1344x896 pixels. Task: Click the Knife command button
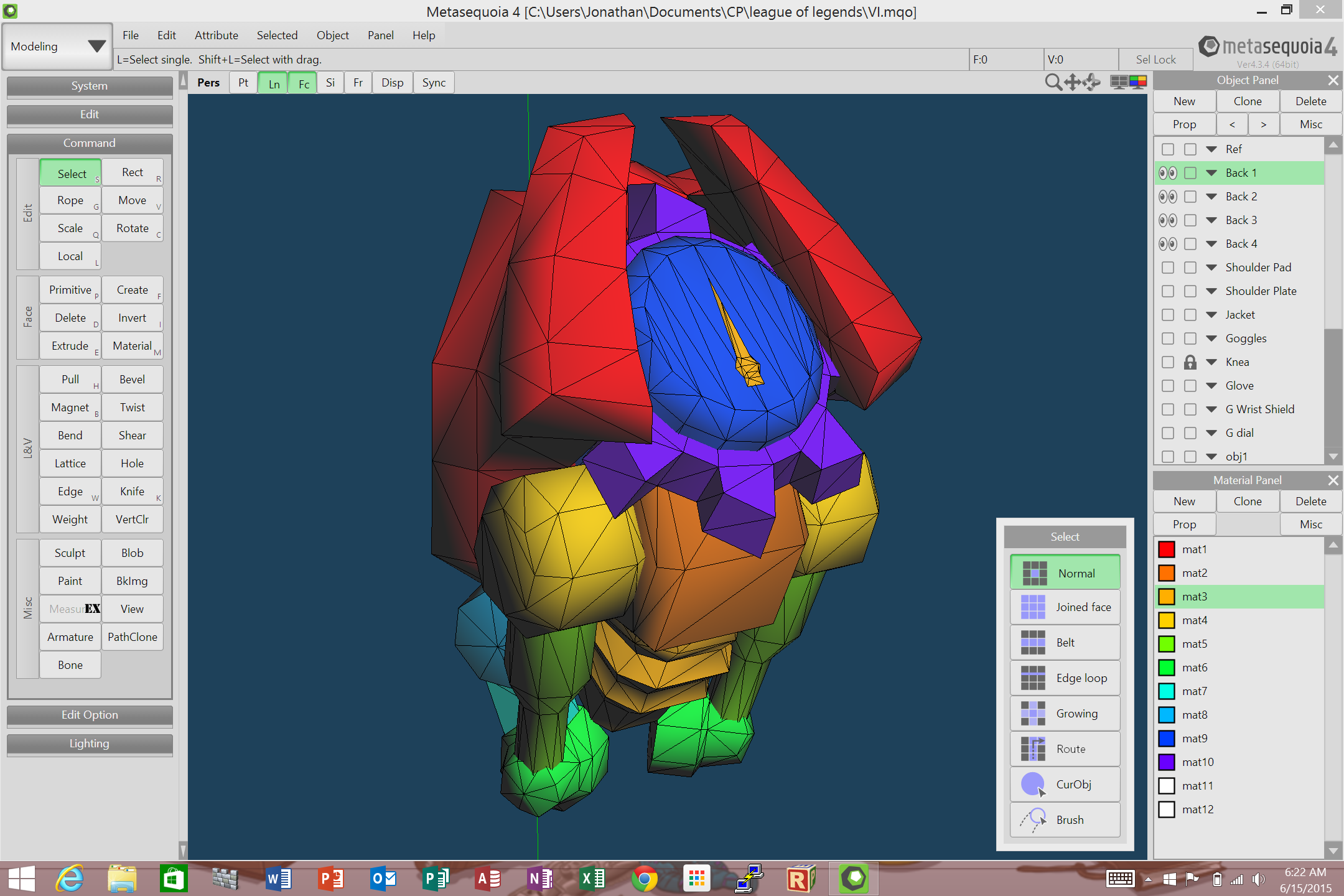point(133,492)
